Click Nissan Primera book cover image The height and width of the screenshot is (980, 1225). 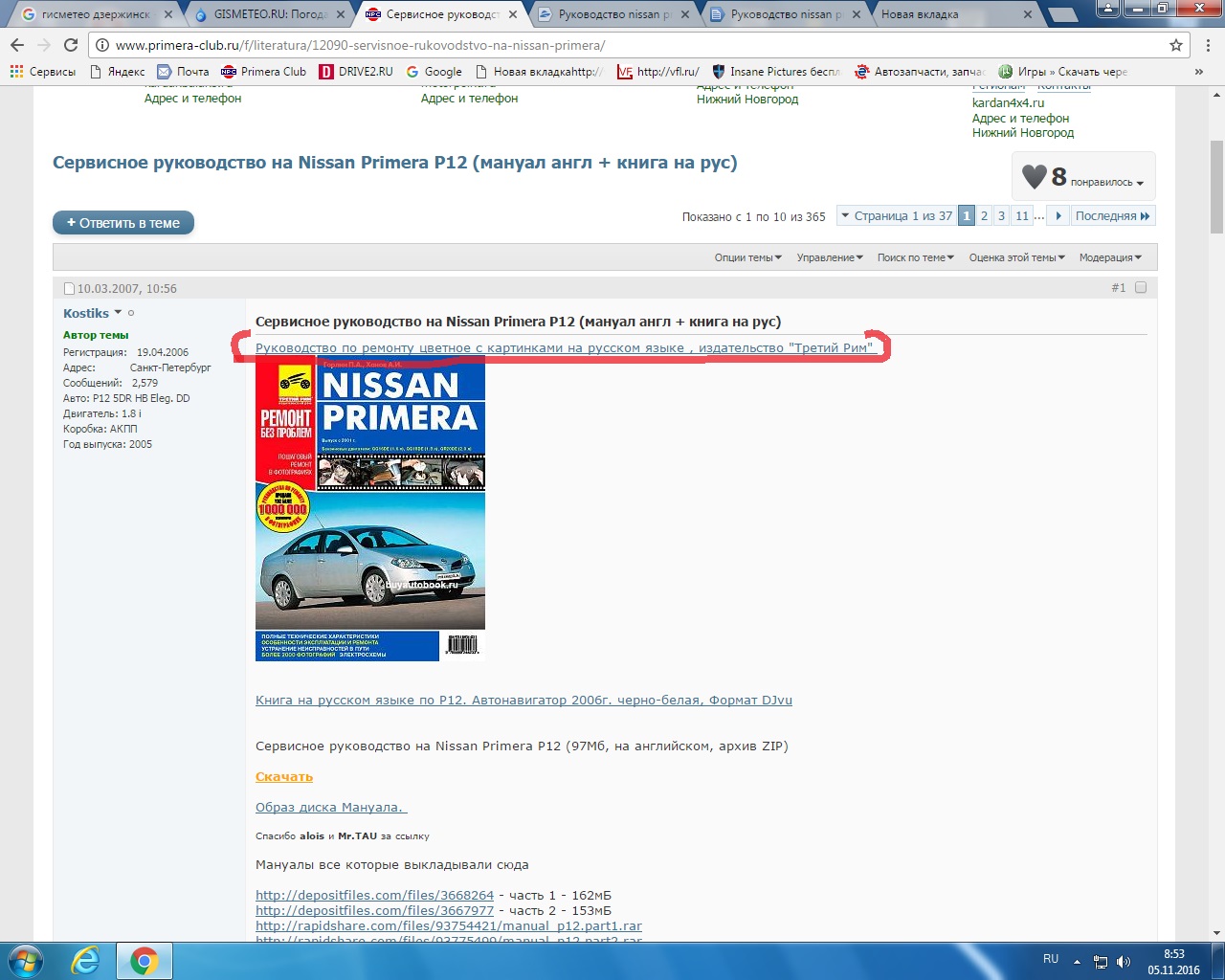pos(370,508)
